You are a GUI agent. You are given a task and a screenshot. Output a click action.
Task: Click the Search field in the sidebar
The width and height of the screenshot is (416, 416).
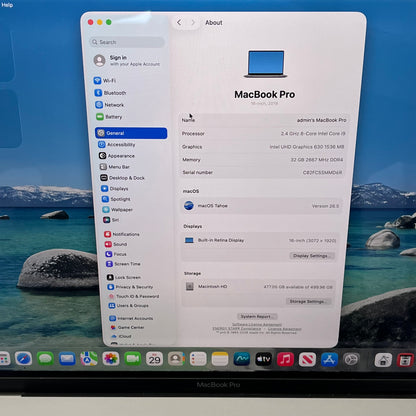coord(127,42)
